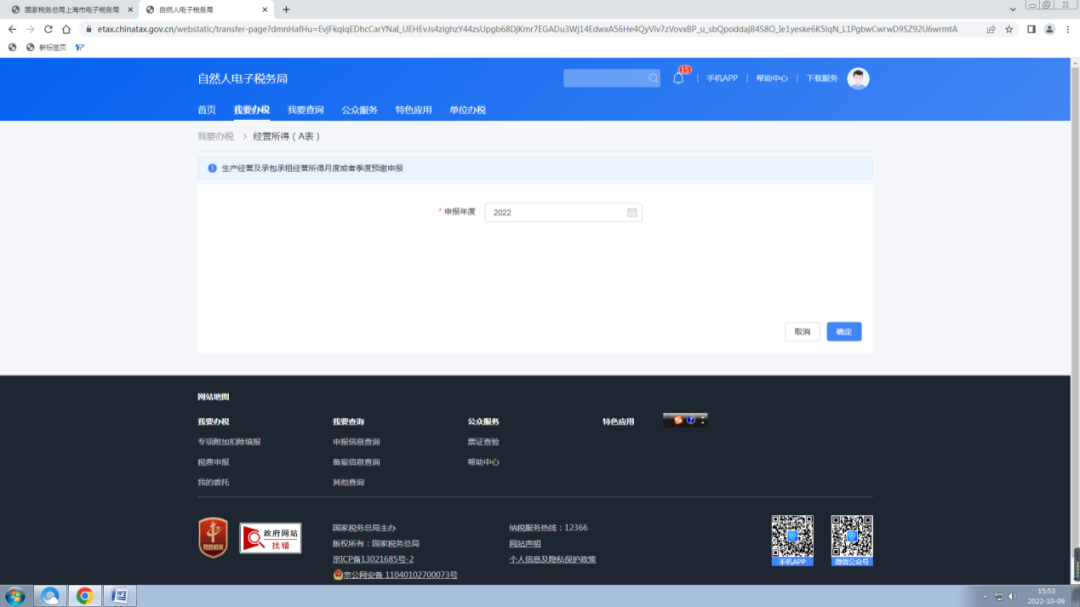Screen dimensions: 1080x607
Task: Click the Chrome bookmark star icon
Action: pos(1009,29)
